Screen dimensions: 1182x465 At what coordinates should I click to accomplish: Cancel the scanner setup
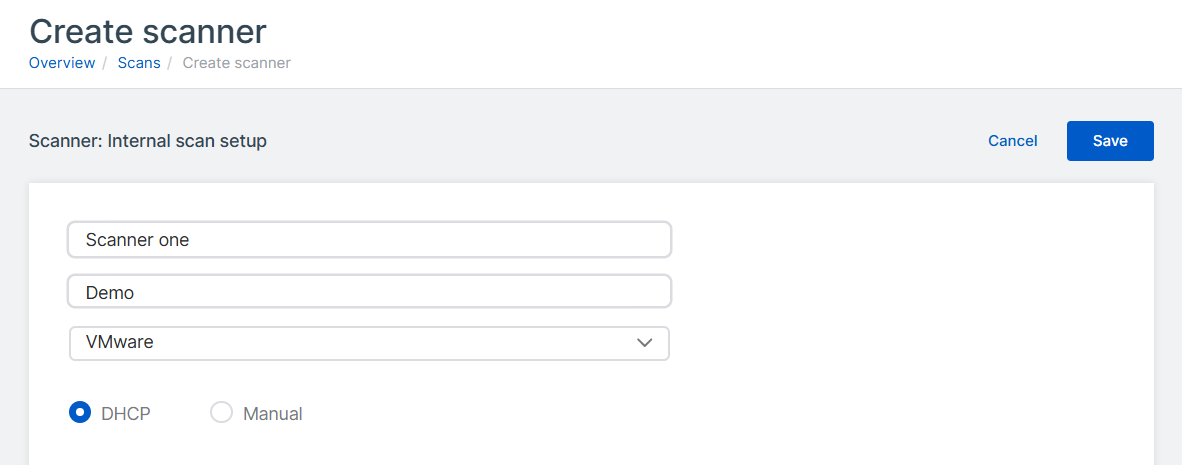pos(1012,141)
